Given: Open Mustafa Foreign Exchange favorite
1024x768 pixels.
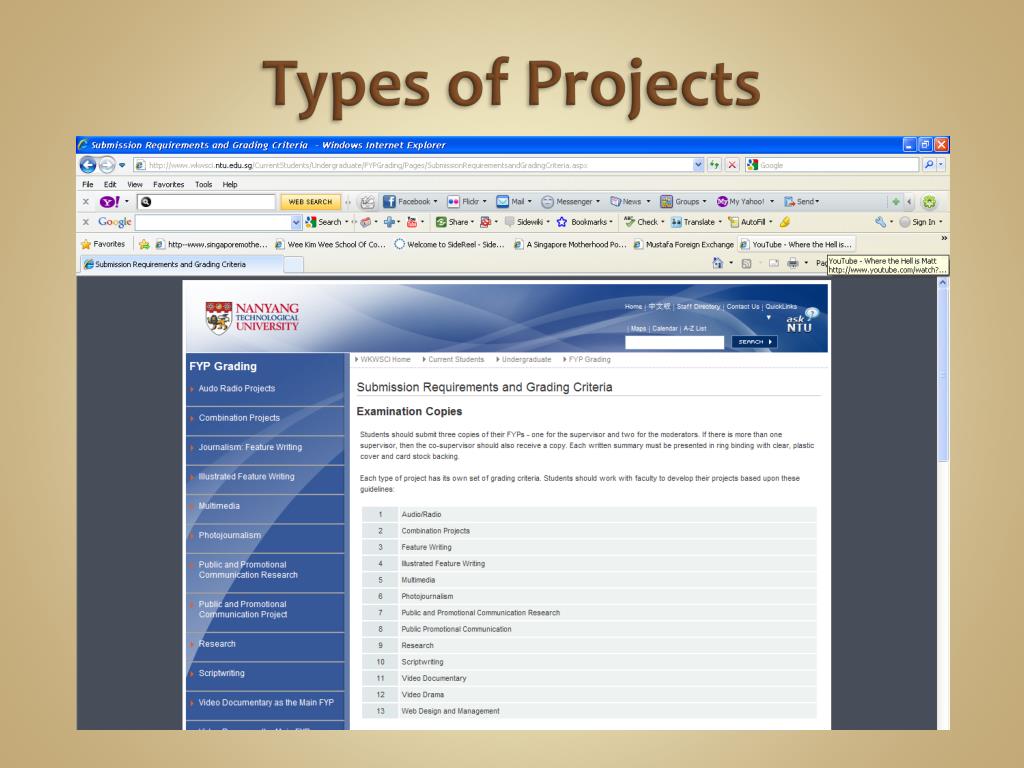Looking at the screenshot, I should click(684, 244).
